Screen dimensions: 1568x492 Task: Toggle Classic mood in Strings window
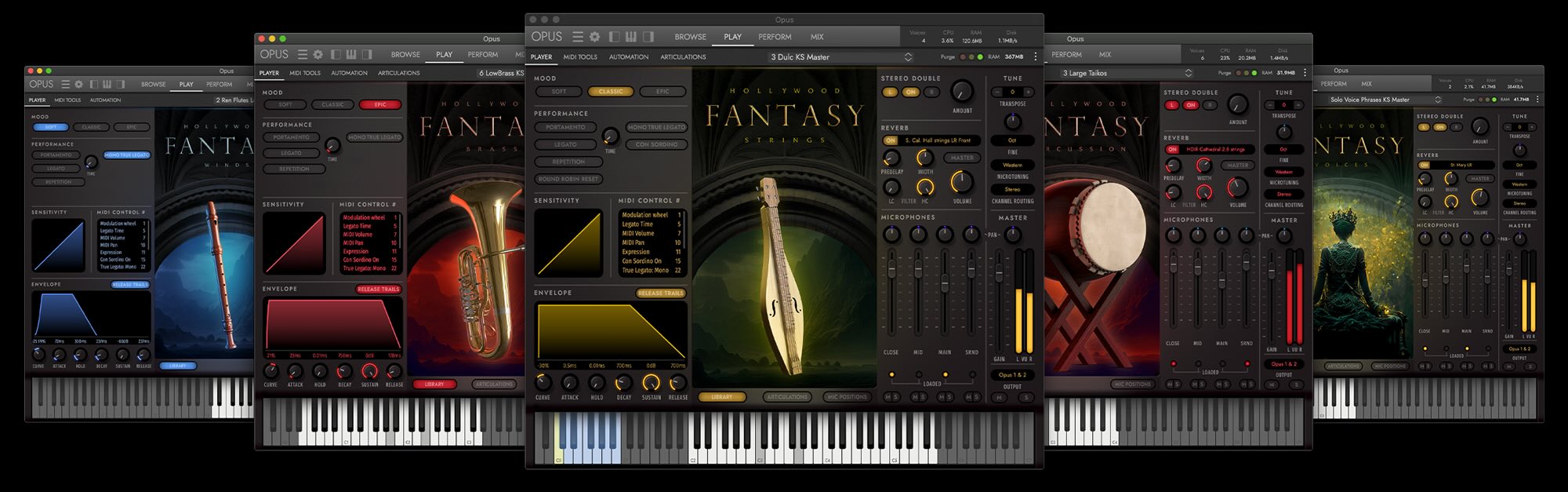[x=611, y=92]
